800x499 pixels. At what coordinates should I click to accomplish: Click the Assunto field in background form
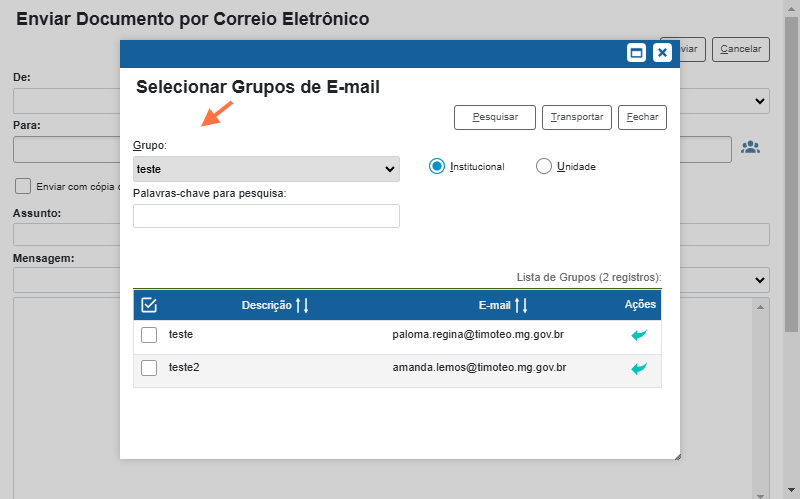[66, 235]
